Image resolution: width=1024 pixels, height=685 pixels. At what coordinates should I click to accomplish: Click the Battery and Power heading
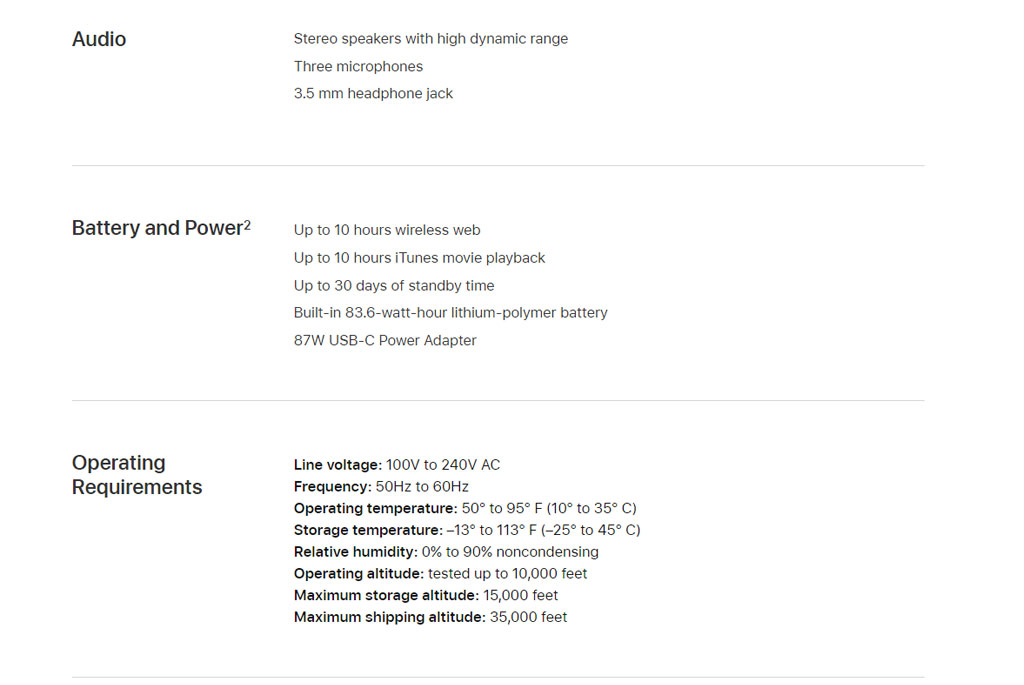[157, 228]
